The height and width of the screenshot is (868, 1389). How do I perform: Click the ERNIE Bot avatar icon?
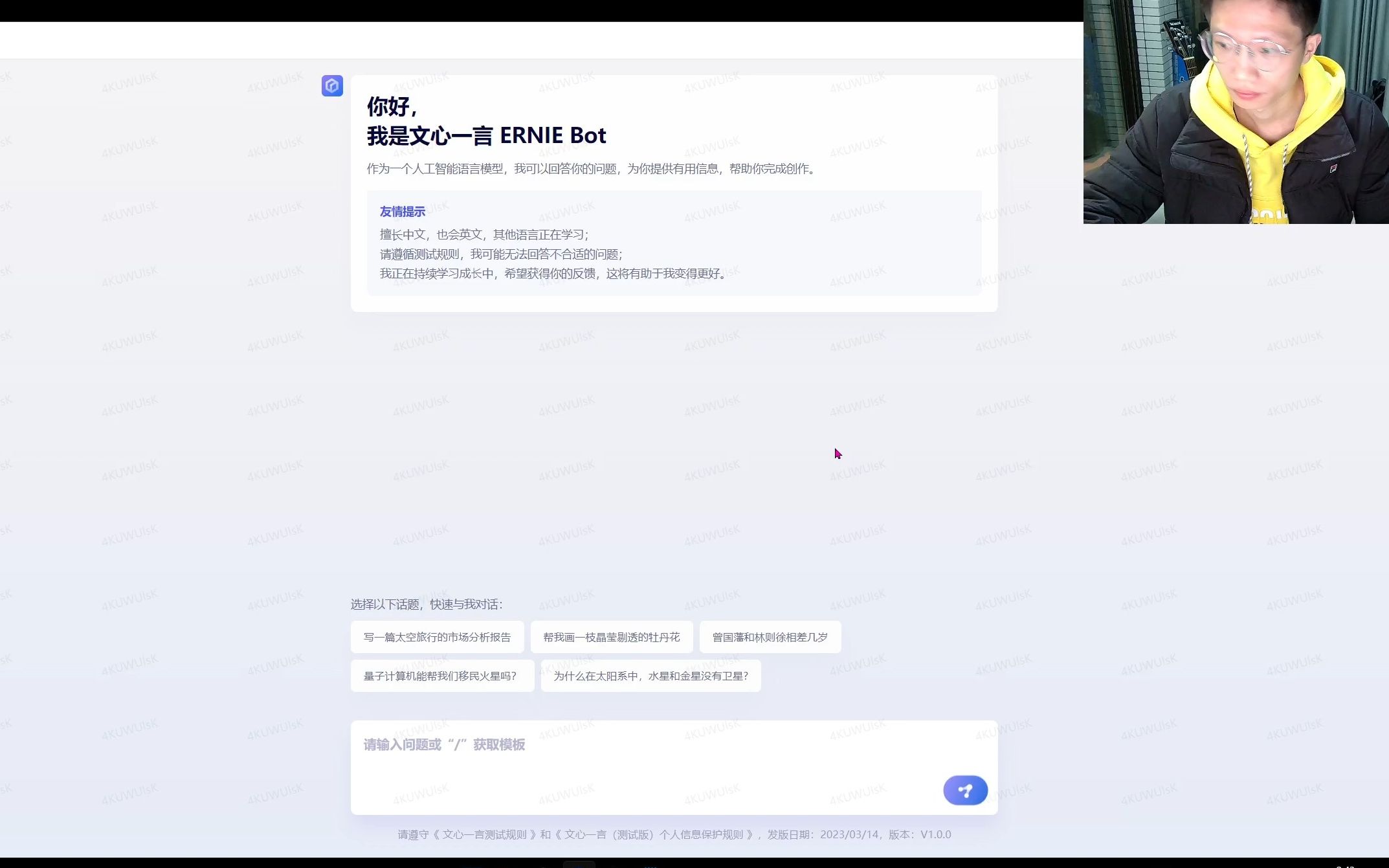pos(332,85)
